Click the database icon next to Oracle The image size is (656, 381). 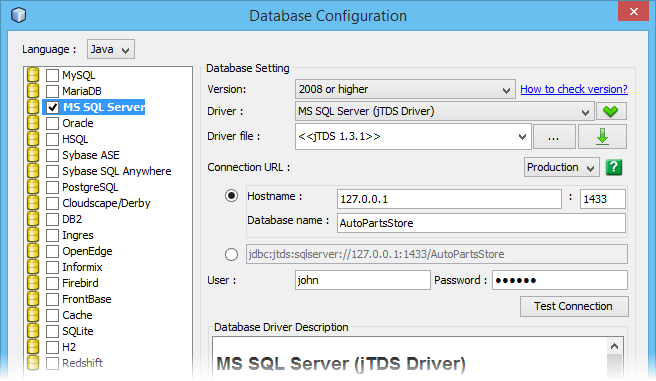pyautogui.click(x=33, y=123)
